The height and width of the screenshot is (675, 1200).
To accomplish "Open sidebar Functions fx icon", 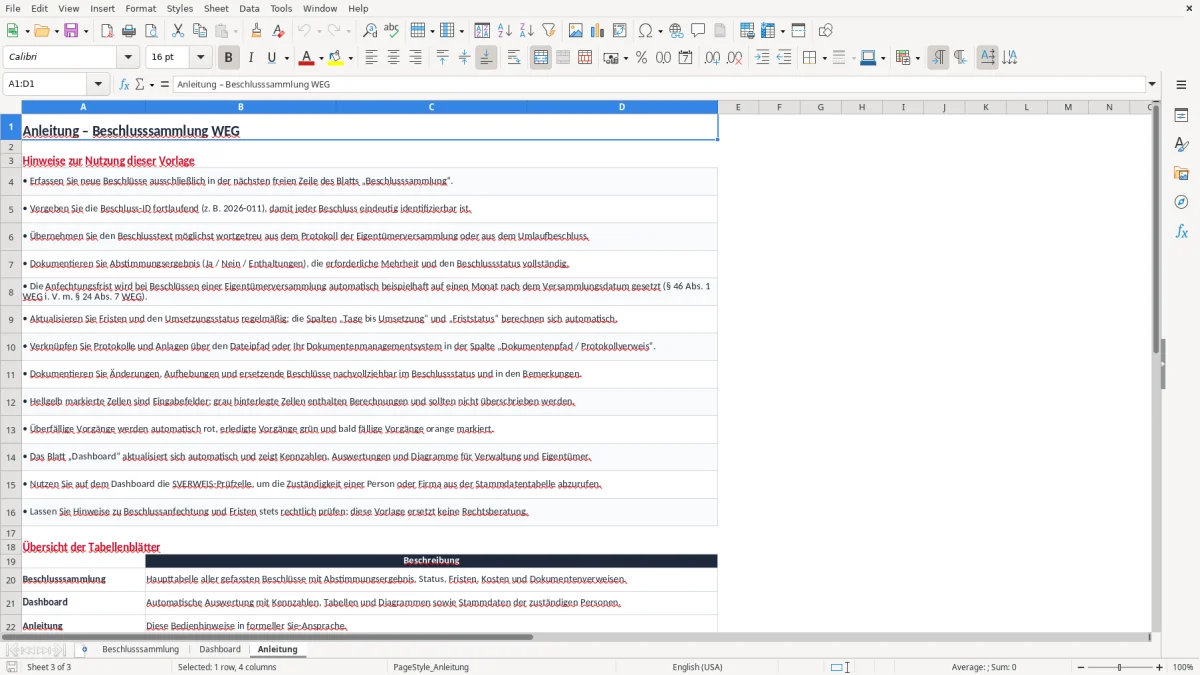I will (x=1181, y=232).
